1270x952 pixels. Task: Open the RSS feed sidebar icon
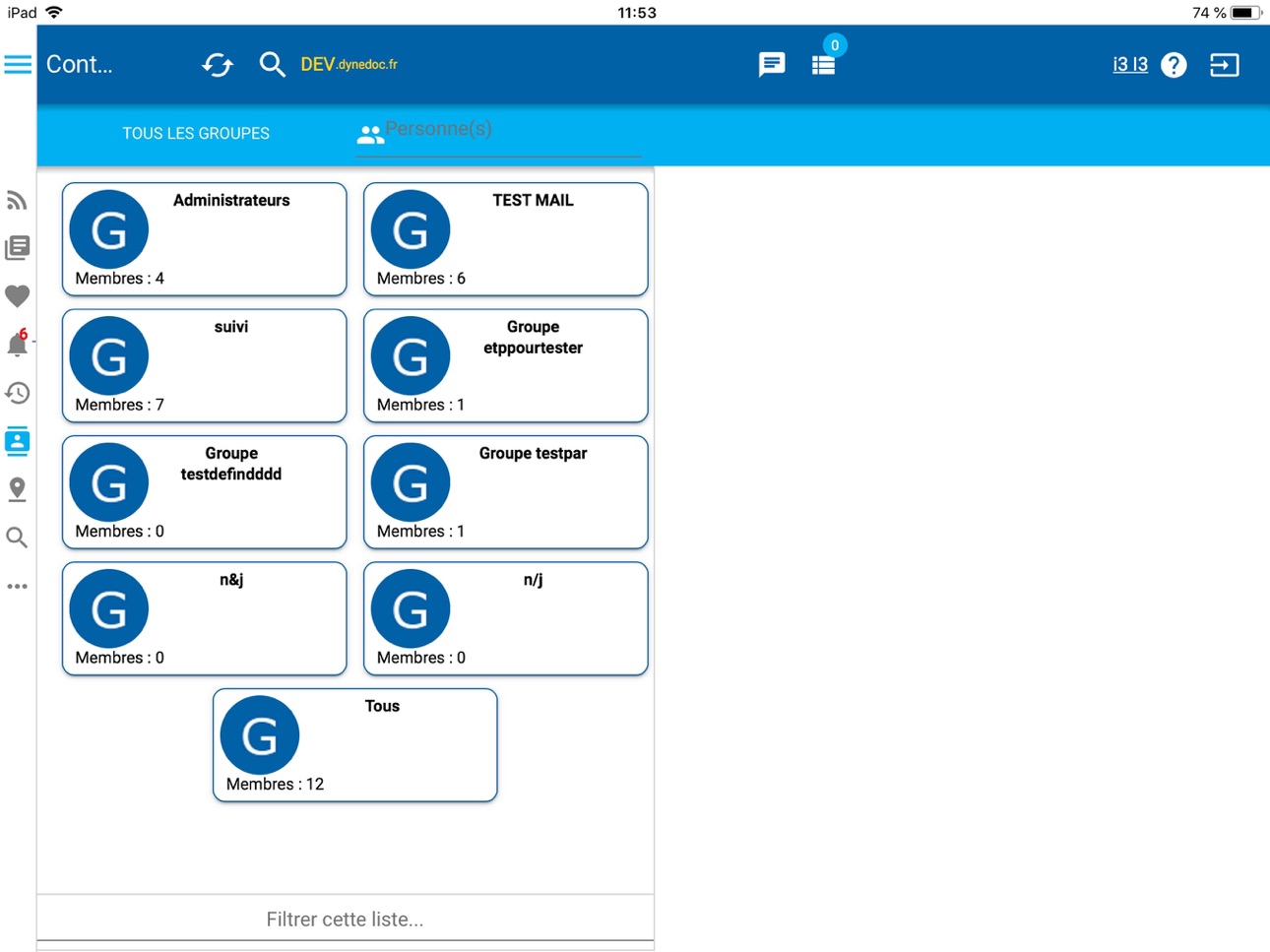click(x=17, y=201)
